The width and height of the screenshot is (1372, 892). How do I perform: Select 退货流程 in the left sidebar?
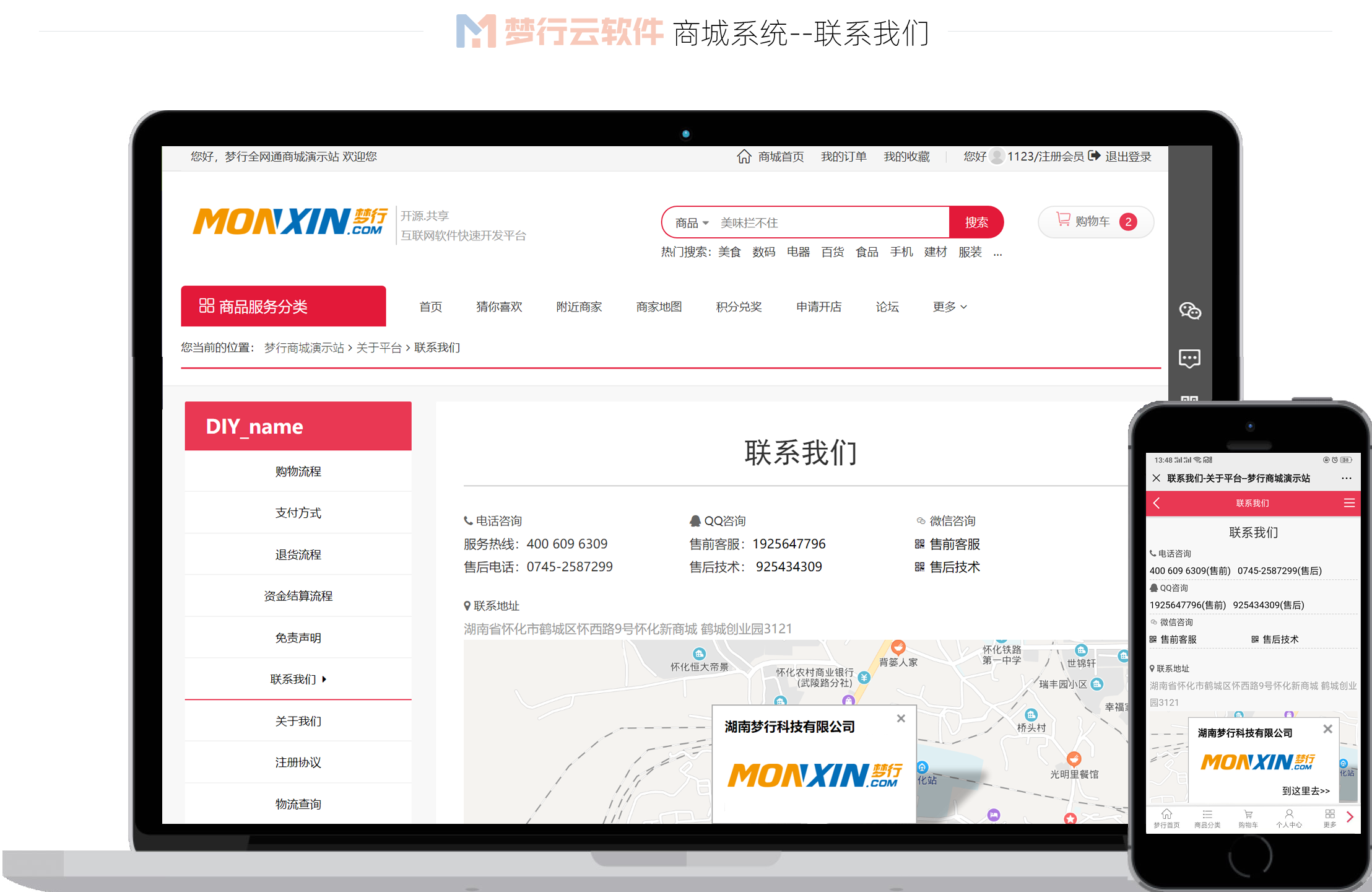(298, 554)
